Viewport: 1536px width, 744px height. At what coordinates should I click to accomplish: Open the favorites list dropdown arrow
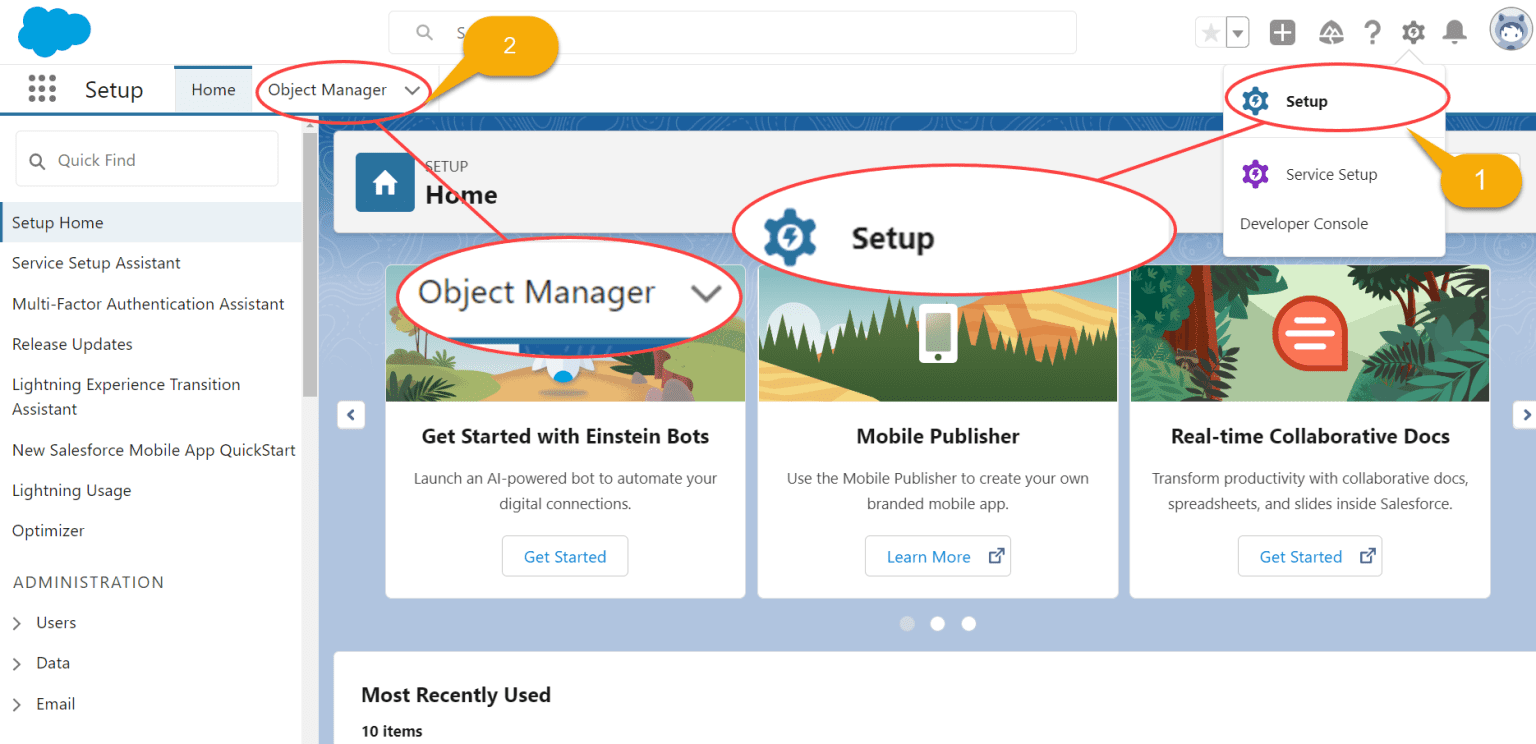coord(1238,33)
